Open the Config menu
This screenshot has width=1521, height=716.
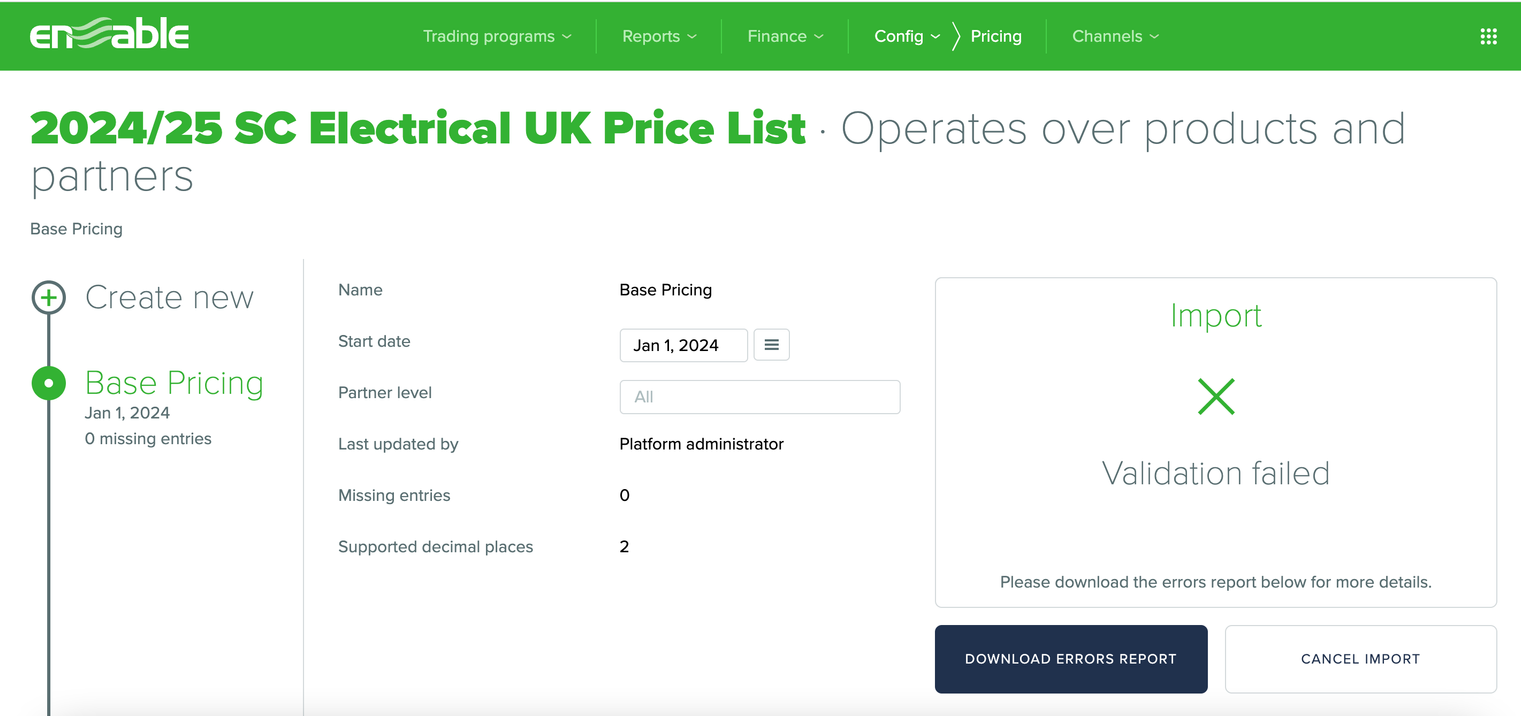pyautogui.click(x=907, y=37)
